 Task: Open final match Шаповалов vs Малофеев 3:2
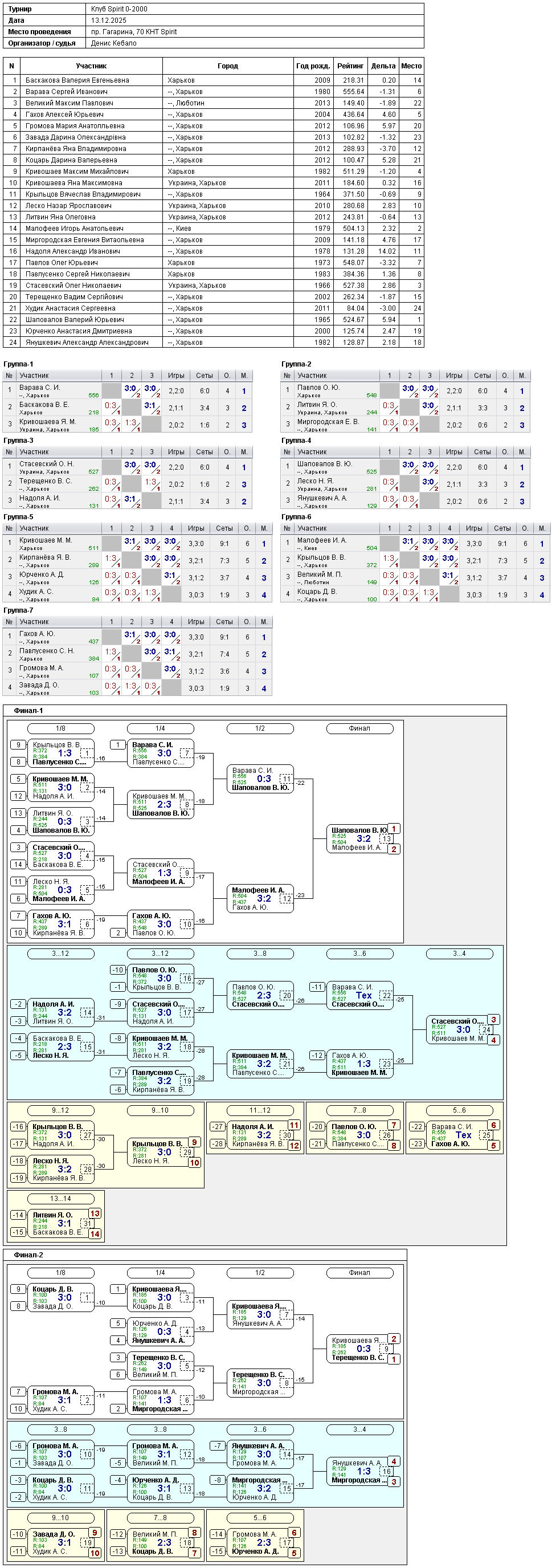click(x=360, y=839)
